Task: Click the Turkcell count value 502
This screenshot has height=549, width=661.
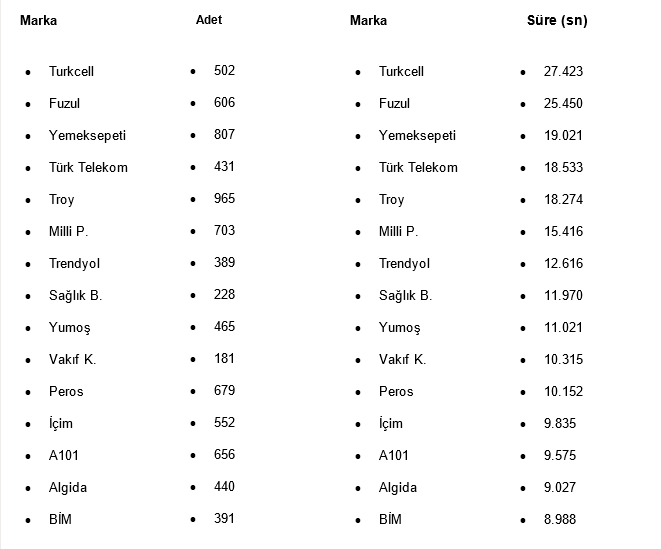Action: (224, 71)
